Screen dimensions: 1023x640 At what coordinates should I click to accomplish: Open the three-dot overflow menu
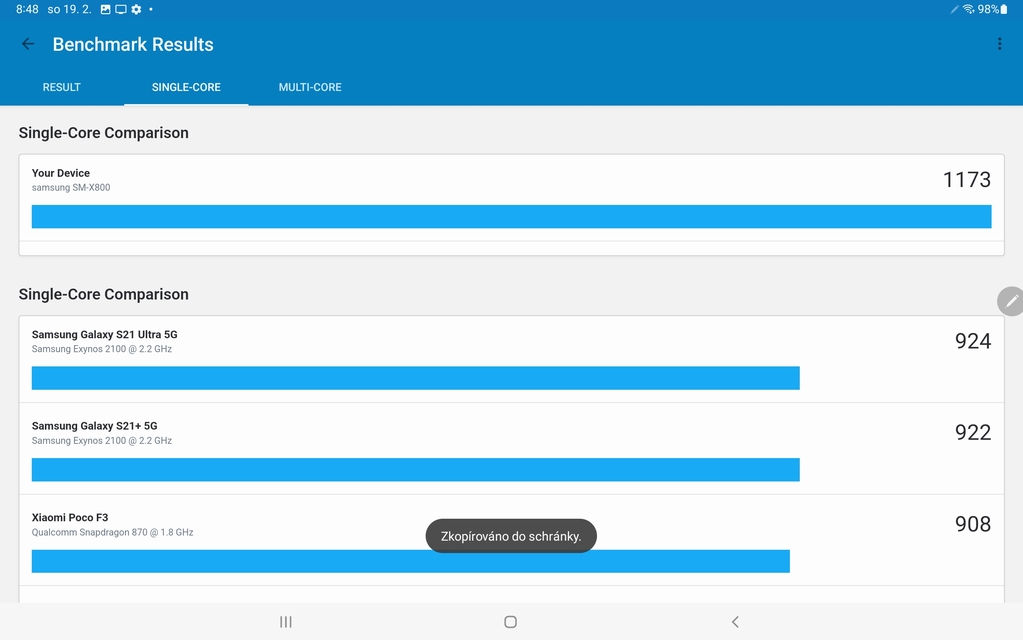click(999, 44)
